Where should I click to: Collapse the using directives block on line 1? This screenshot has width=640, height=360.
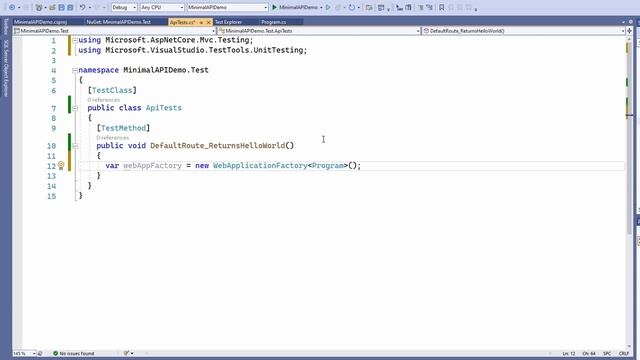(75, 40)
